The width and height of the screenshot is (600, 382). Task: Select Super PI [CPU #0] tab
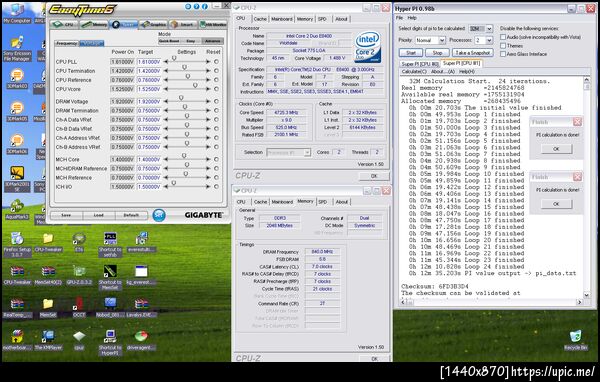point(420,64)
